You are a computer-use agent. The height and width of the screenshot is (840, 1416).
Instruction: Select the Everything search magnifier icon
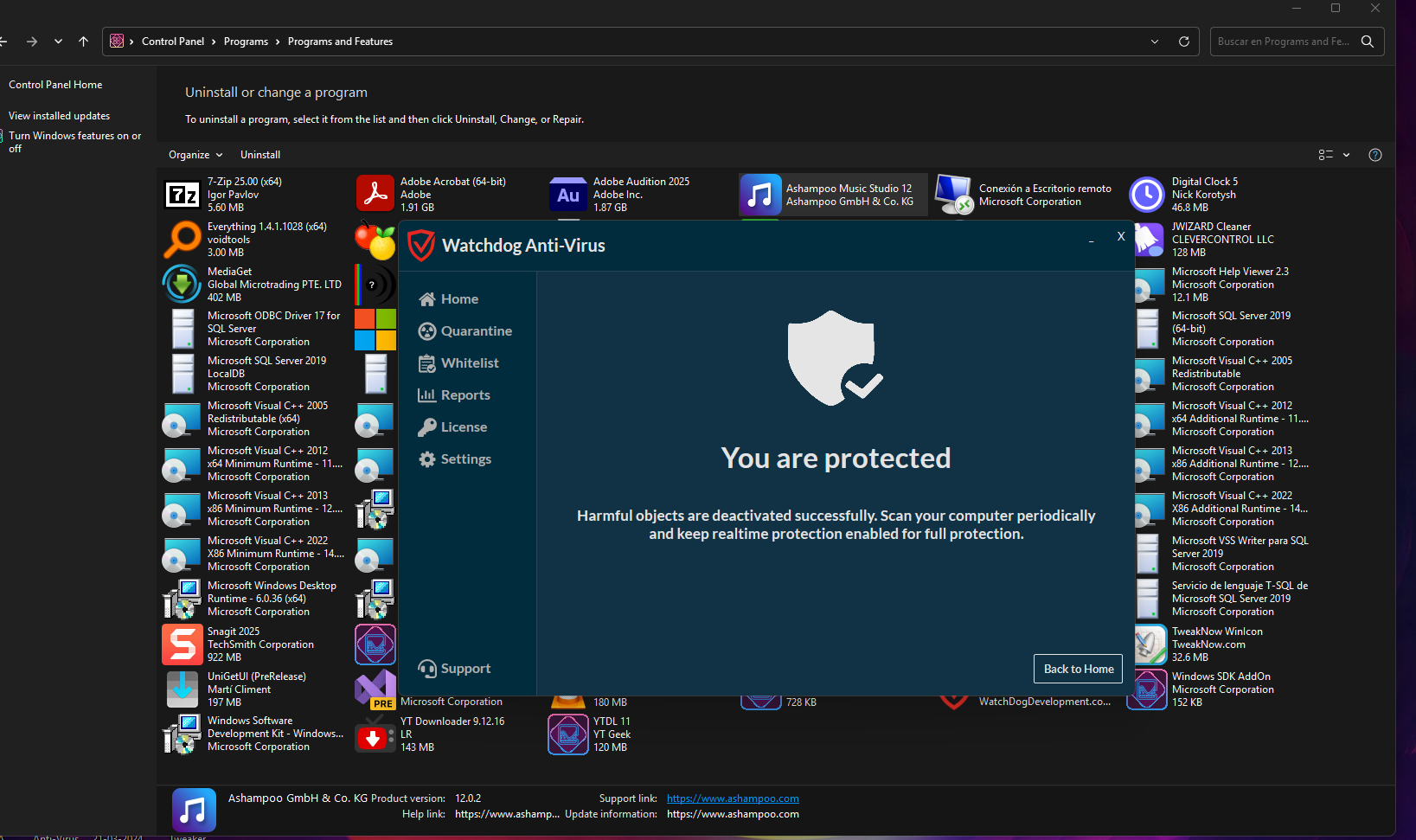coord(183,240)
